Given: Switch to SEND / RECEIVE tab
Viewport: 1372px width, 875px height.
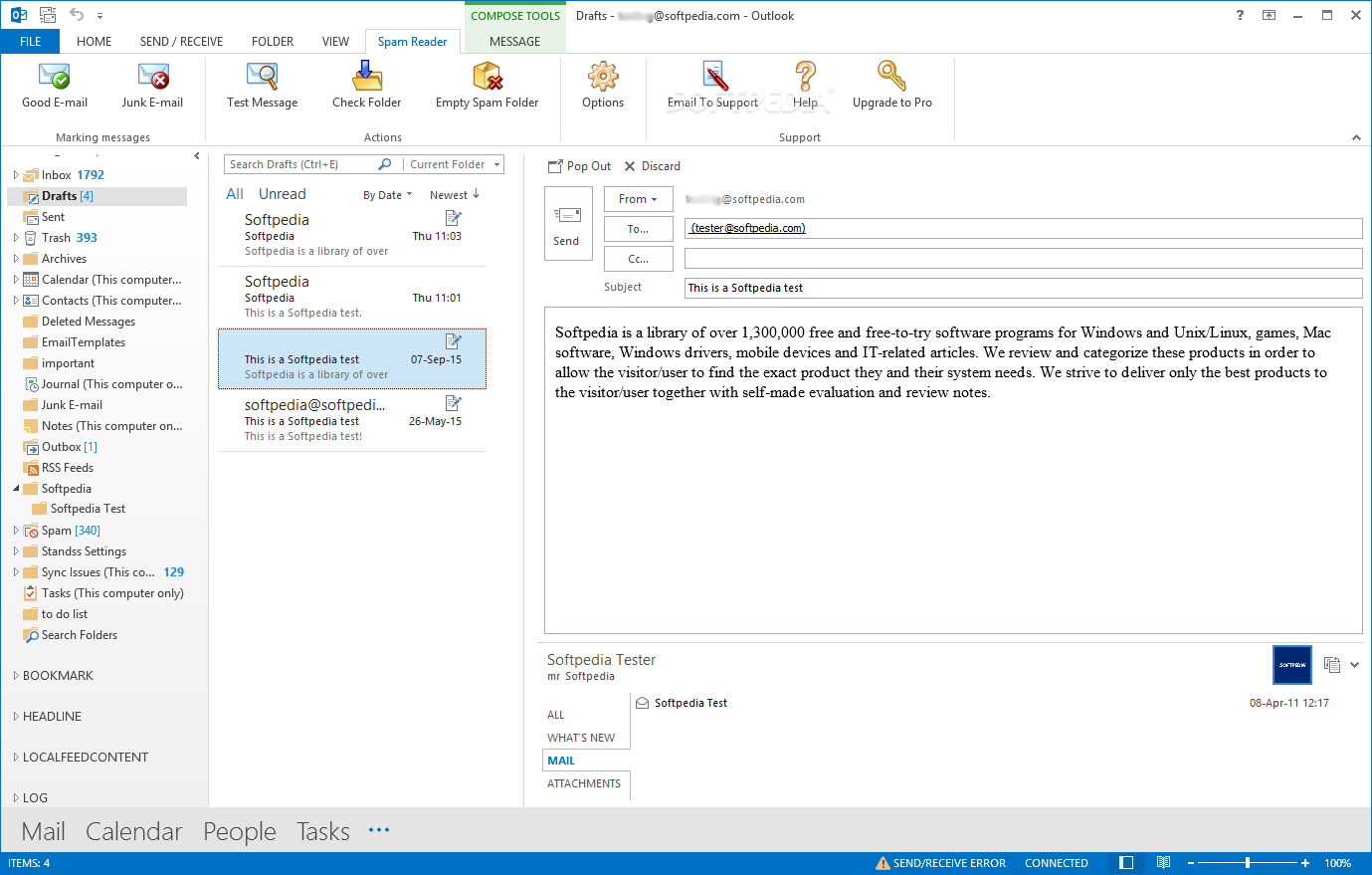Looking at the screenshot, I should pyautogui.click(x=181, y=41).
